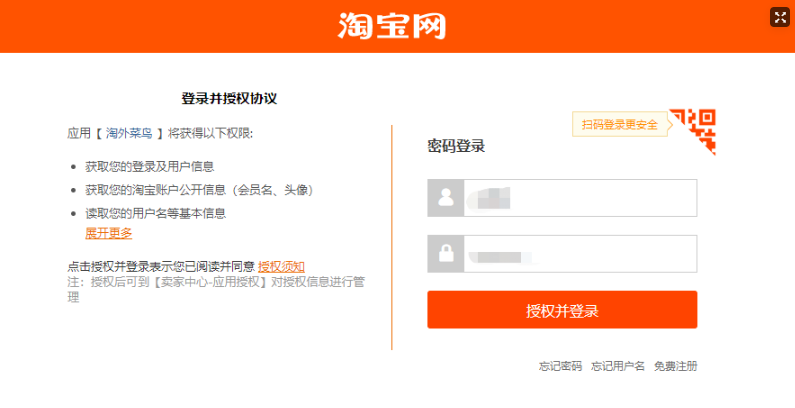Click the 淘宝账户公开信息 permission item
The image size is (795, 408).
(x=199, y=190)
